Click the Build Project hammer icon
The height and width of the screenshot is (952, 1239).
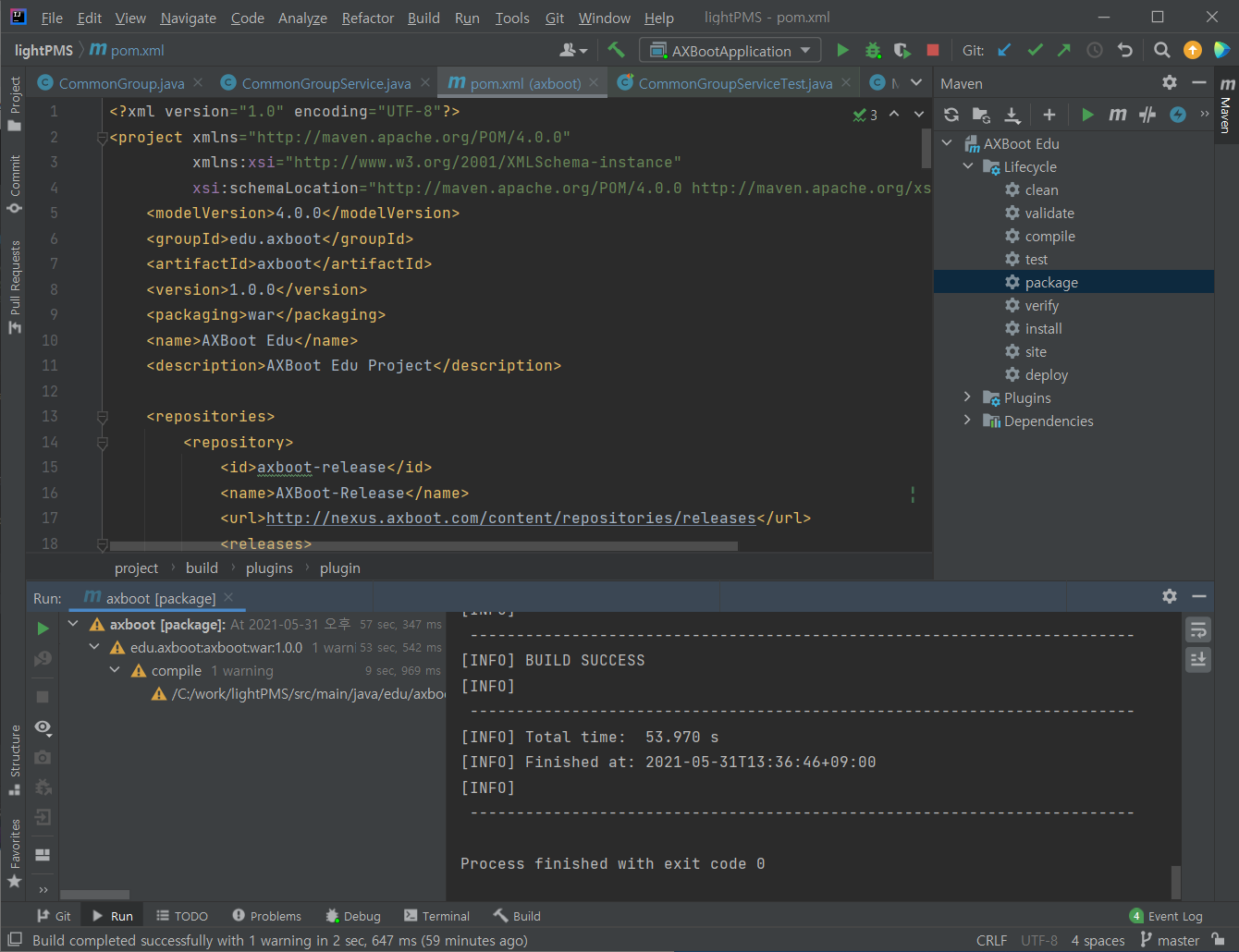[616, 50]
